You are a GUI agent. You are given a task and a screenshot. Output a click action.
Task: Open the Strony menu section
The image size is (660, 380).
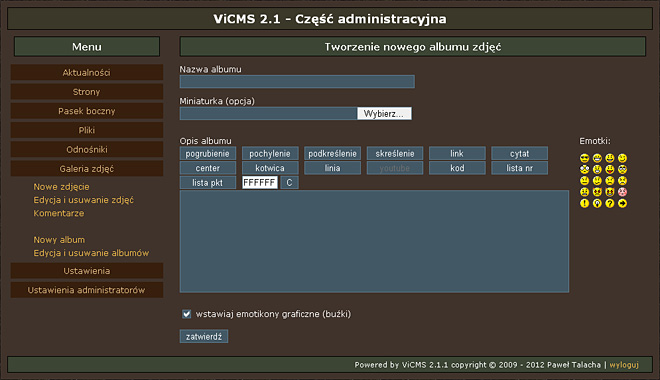[x=87, y=92]
